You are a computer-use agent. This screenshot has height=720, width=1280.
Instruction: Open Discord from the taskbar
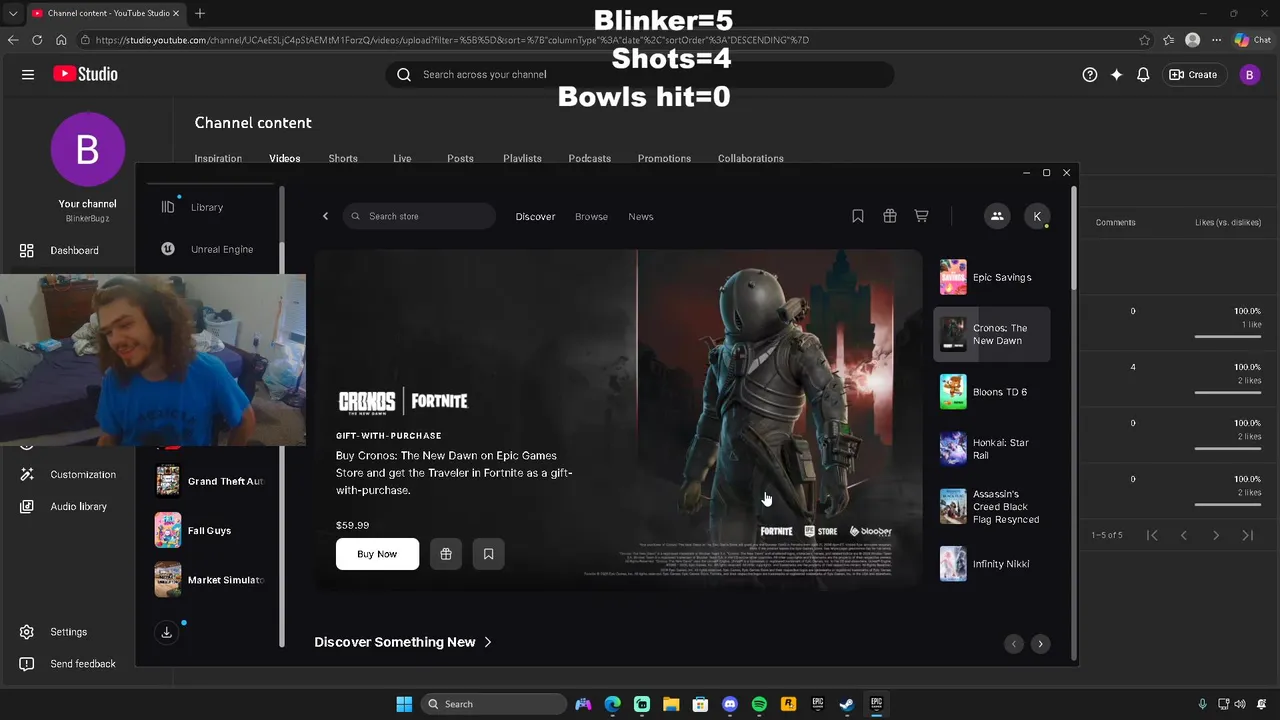tap(730, 704)
